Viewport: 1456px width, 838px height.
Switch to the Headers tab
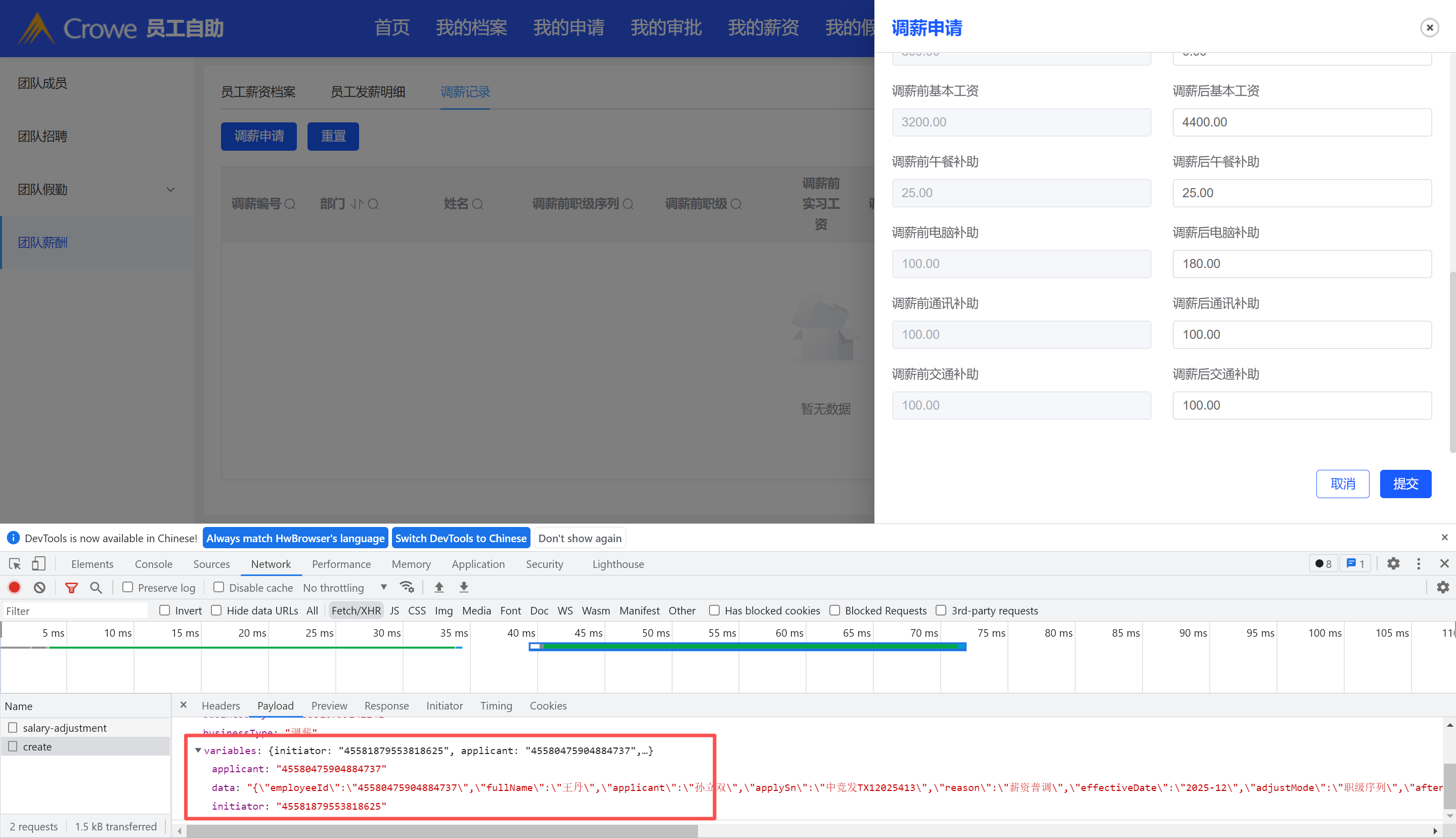(x=220, y=705)
